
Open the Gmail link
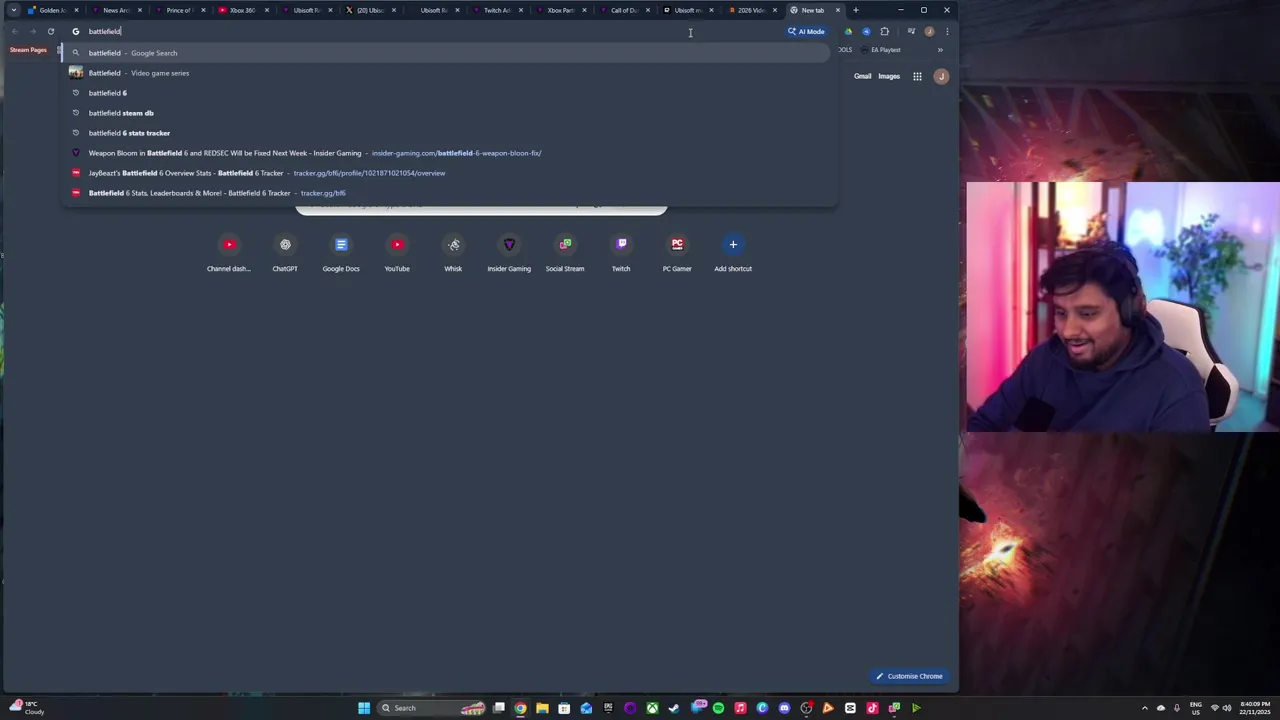point(862,76)
